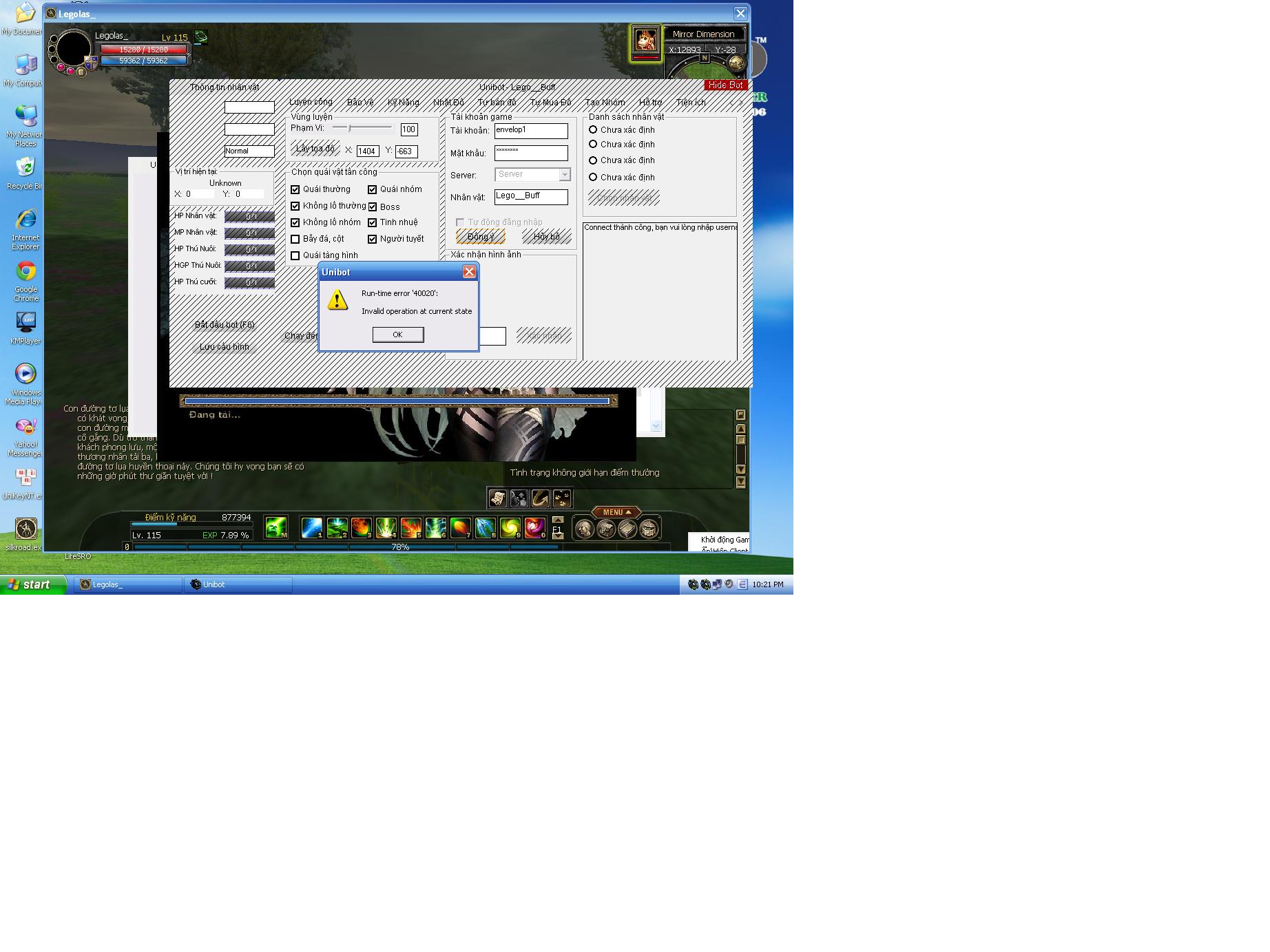Open Bảo Vệ tab
1270x952 pixels.
point(360,102)
